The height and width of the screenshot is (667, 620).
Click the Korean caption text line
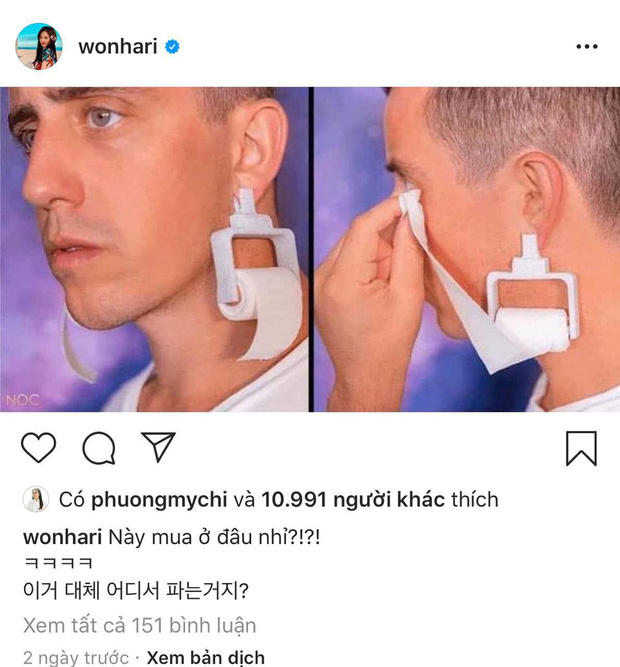136,590
